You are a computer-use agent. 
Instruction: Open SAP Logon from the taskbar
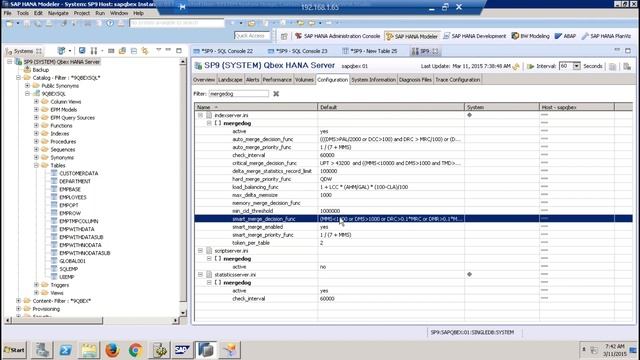pos(182,350)
